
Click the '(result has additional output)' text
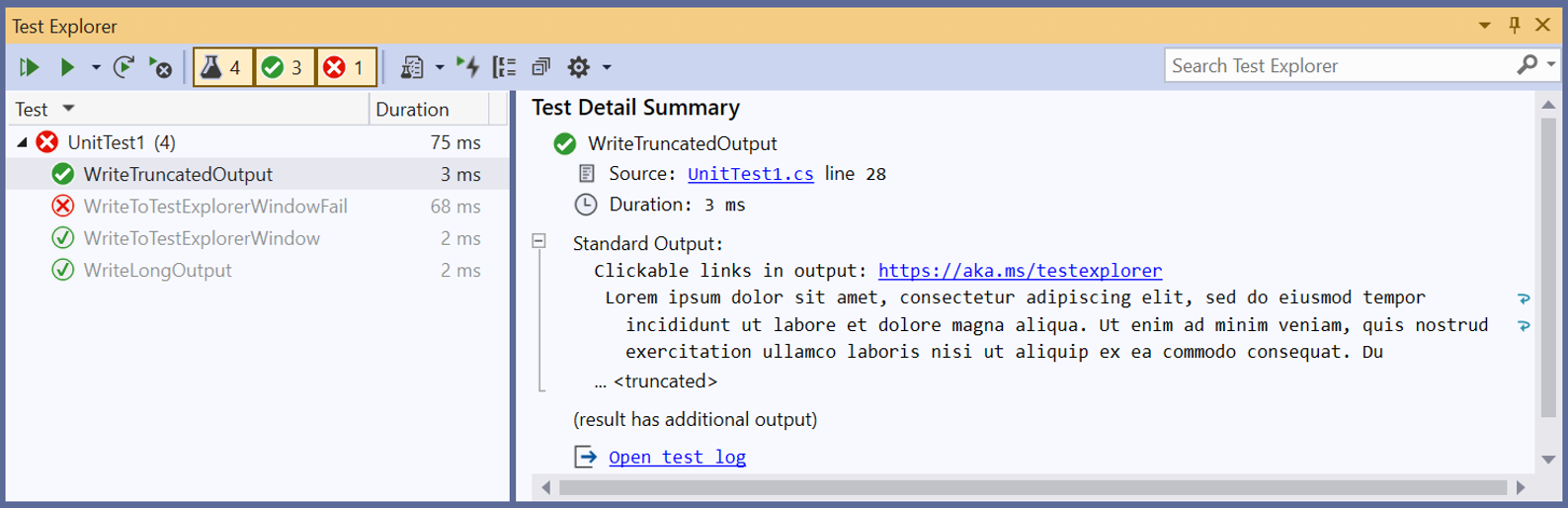tap(696, 419)
